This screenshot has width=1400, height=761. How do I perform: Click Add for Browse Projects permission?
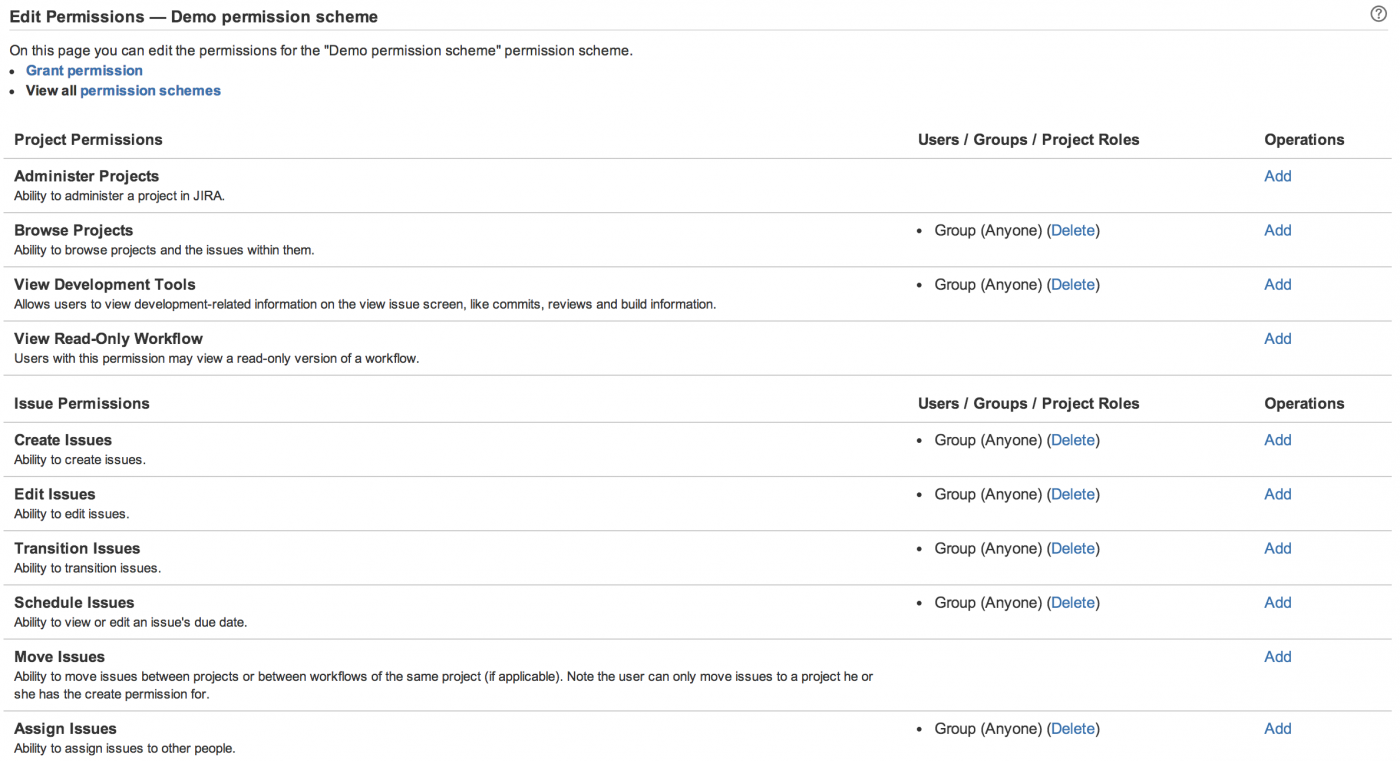pyautogui.click(x=1277, y=230)
